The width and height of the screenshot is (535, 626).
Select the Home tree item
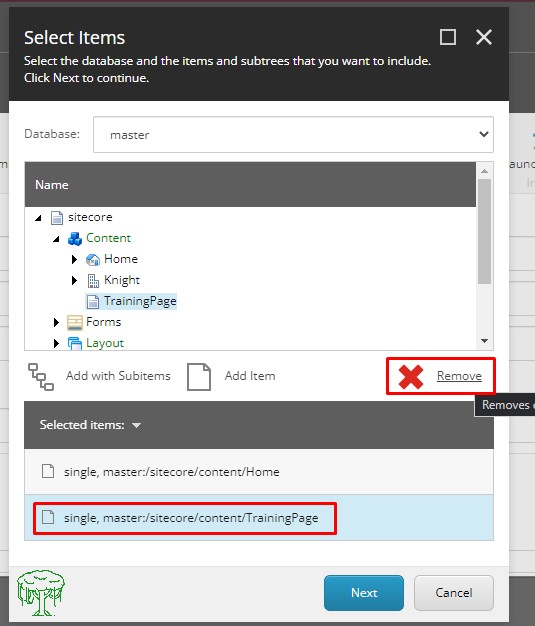[121, 259]
